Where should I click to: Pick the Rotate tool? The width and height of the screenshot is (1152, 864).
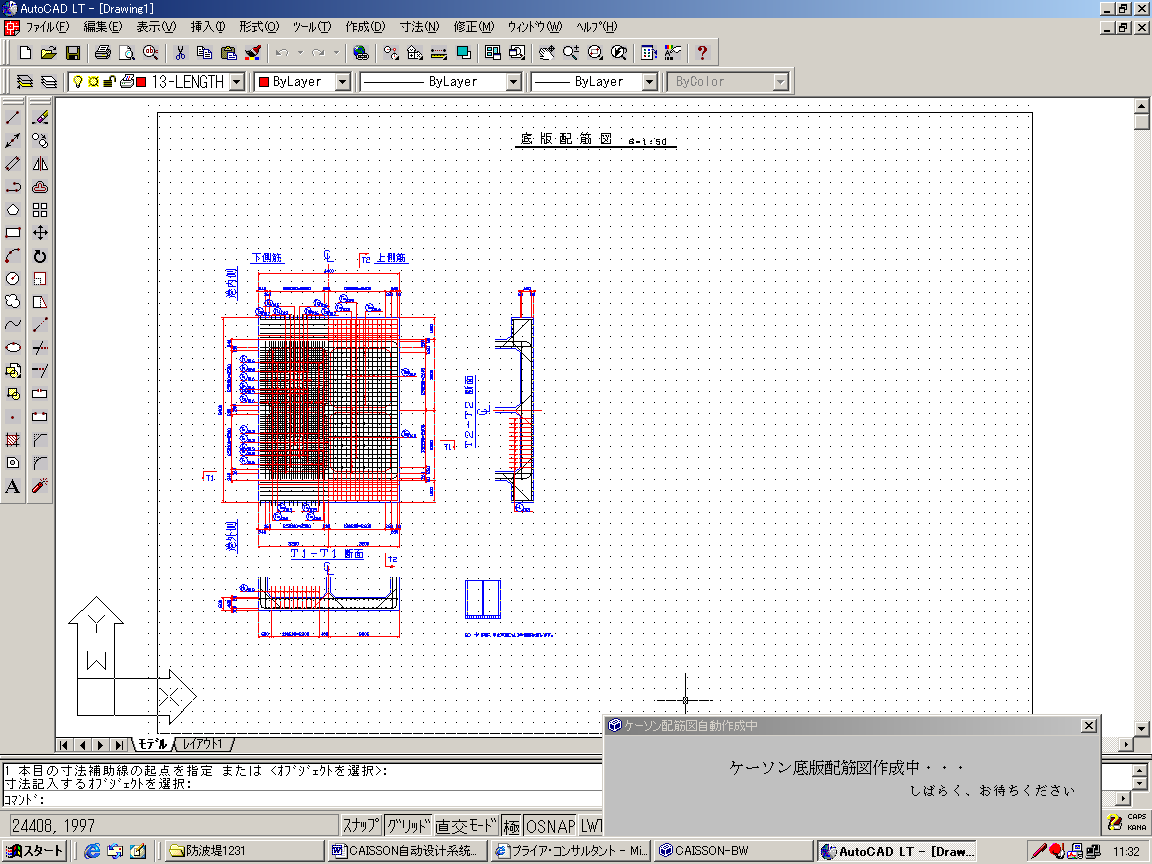click(x=40, y=256)
